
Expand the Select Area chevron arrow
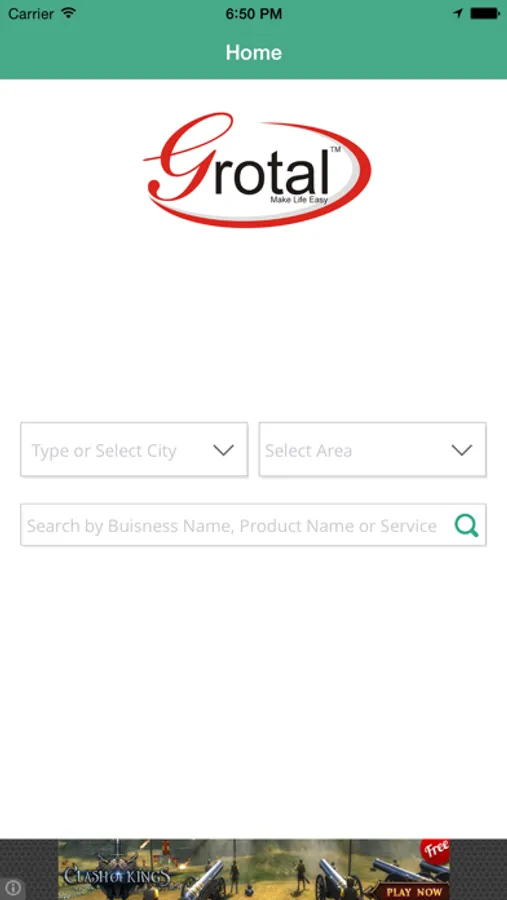[462, 450]
